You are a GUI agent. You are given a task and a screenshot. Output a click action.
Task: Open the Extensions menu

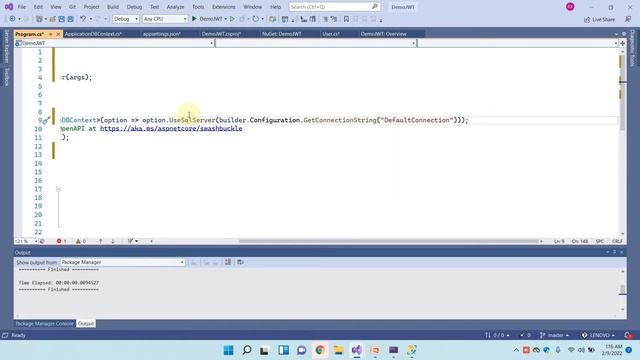(x=224, y=7)
